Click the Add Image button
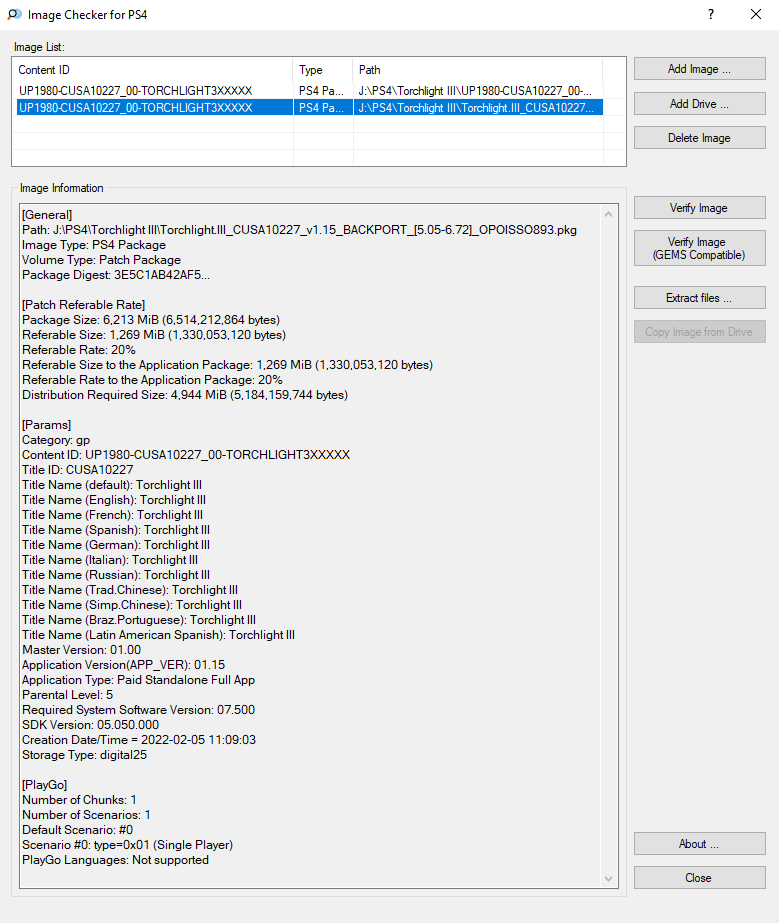 tap(700, 69)
